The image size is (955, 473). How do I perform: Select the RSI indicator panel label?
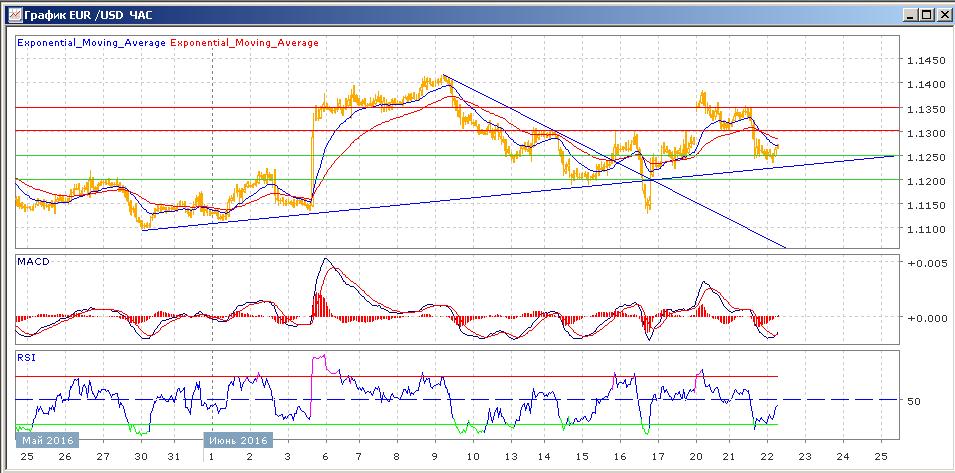click(x=26, y=355)
